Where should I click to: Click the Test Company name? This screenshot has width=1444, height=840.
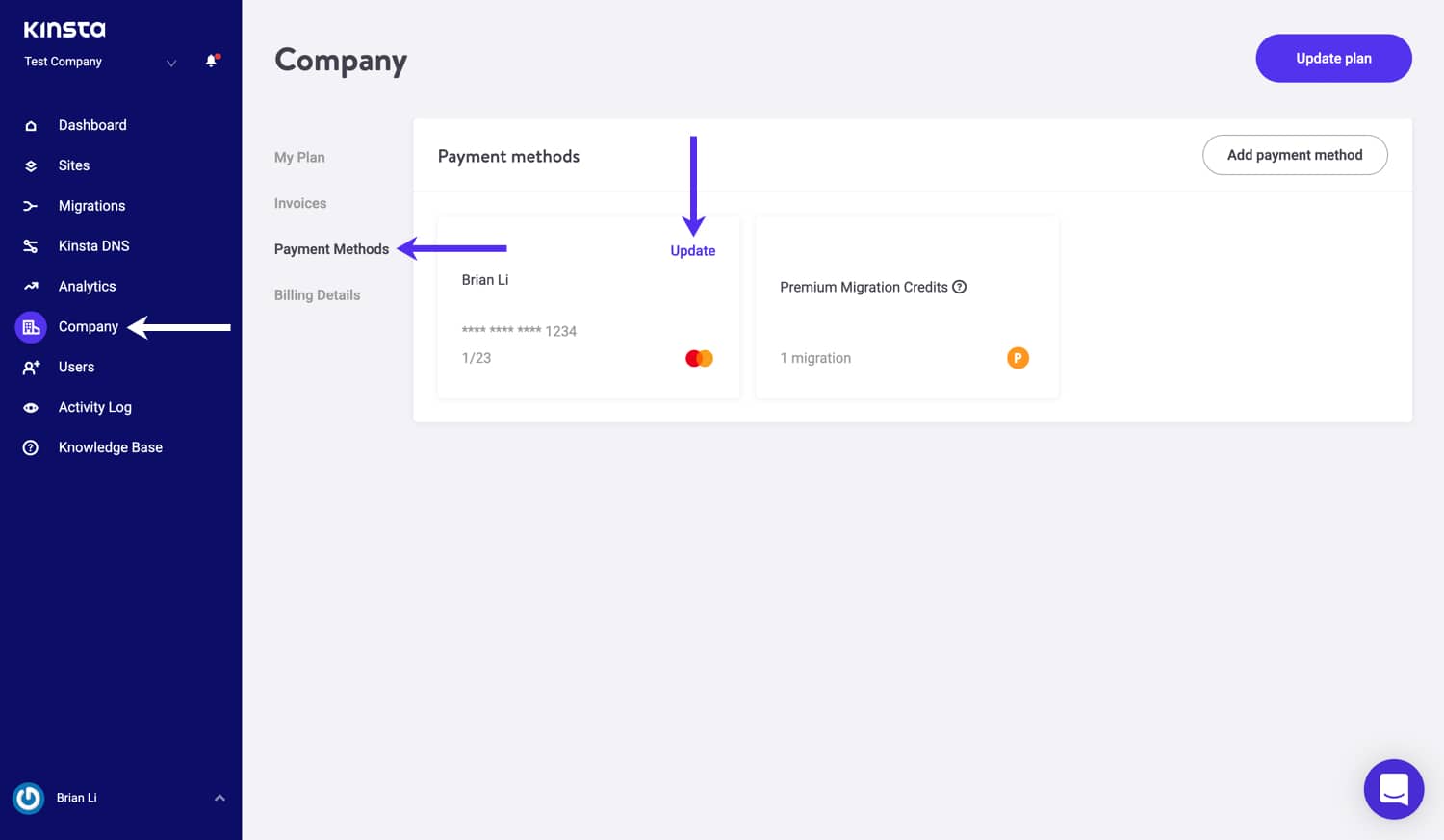(63, 62)
